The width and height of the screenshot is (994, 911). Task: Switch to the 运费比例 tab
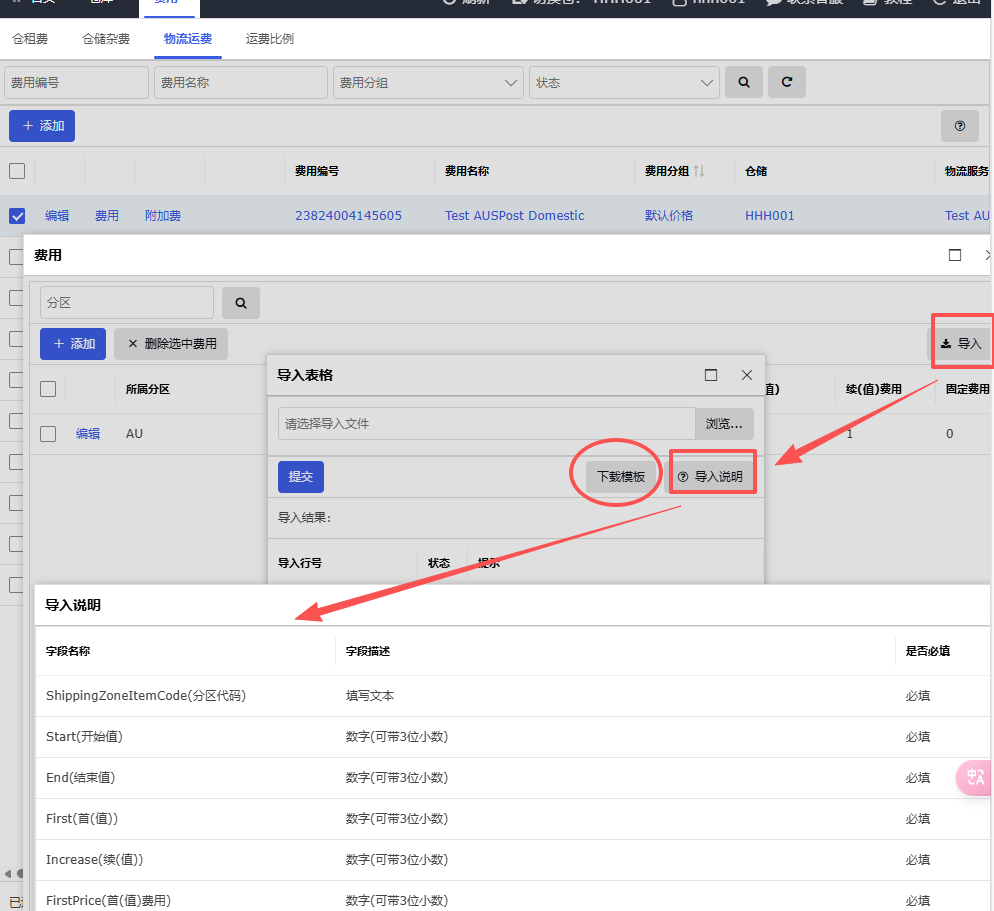270,39
